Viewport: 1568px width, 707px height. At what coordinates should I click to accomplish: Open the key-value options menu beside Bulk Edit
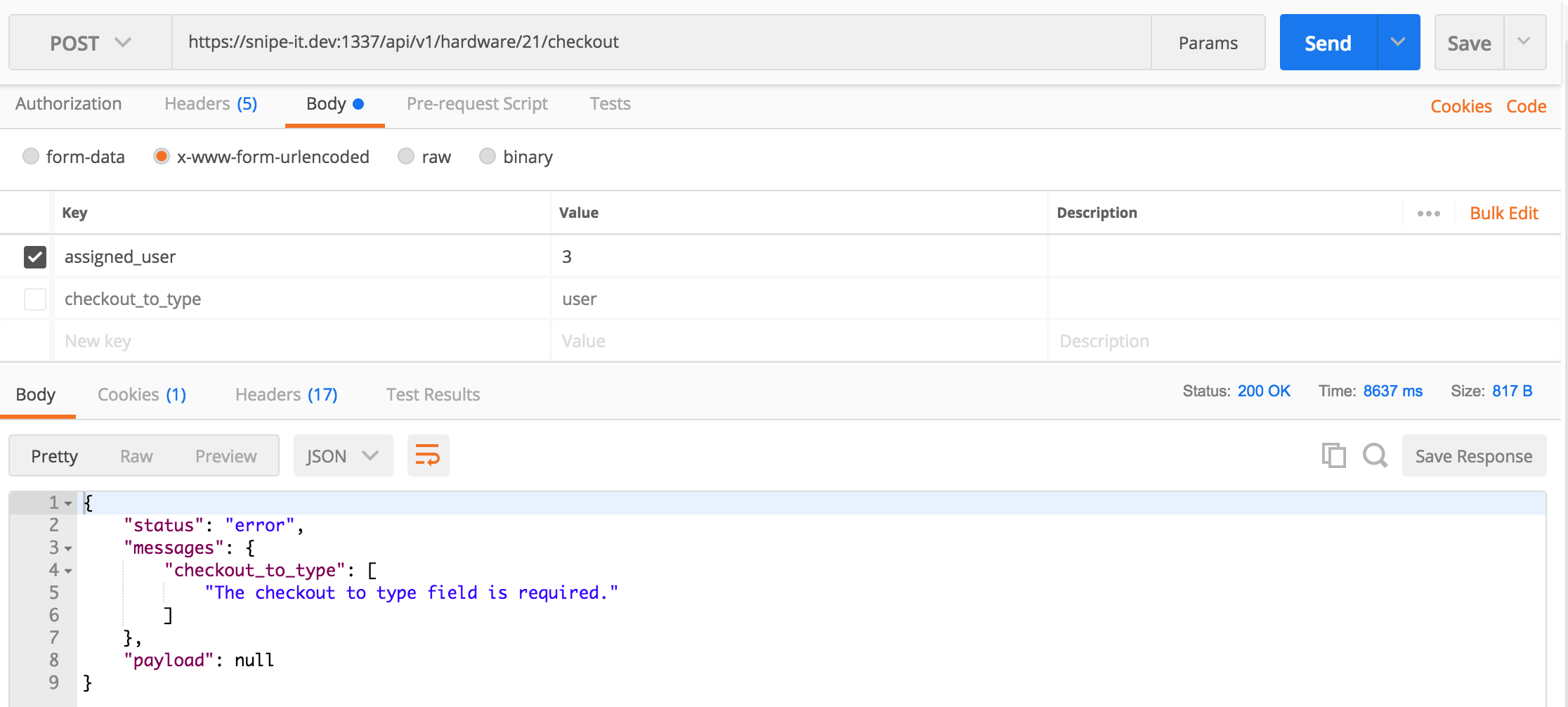coord(1429,213)
